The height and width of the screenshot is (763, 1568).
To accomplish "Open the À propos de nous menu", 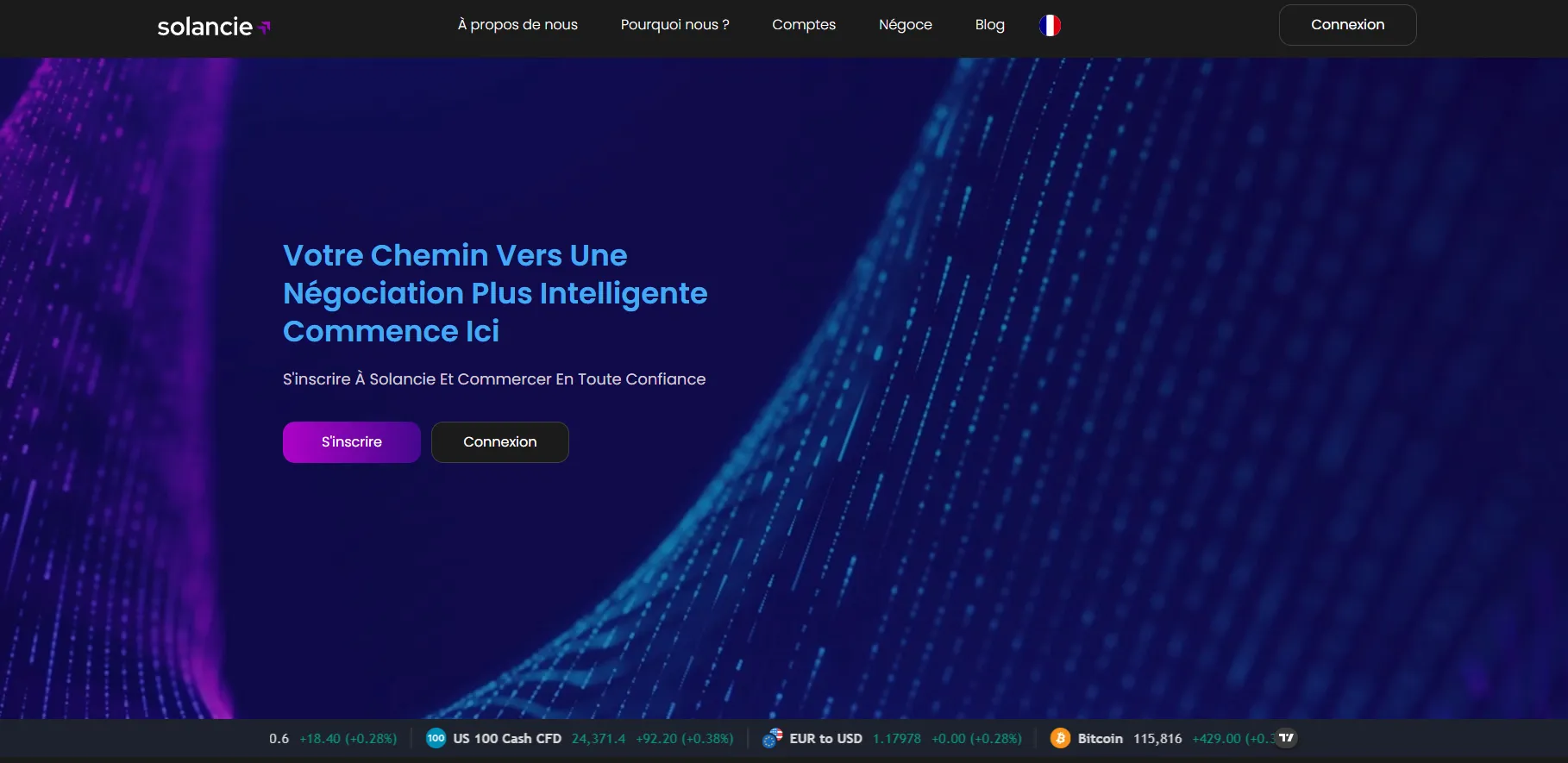I will tap(517, 25).
